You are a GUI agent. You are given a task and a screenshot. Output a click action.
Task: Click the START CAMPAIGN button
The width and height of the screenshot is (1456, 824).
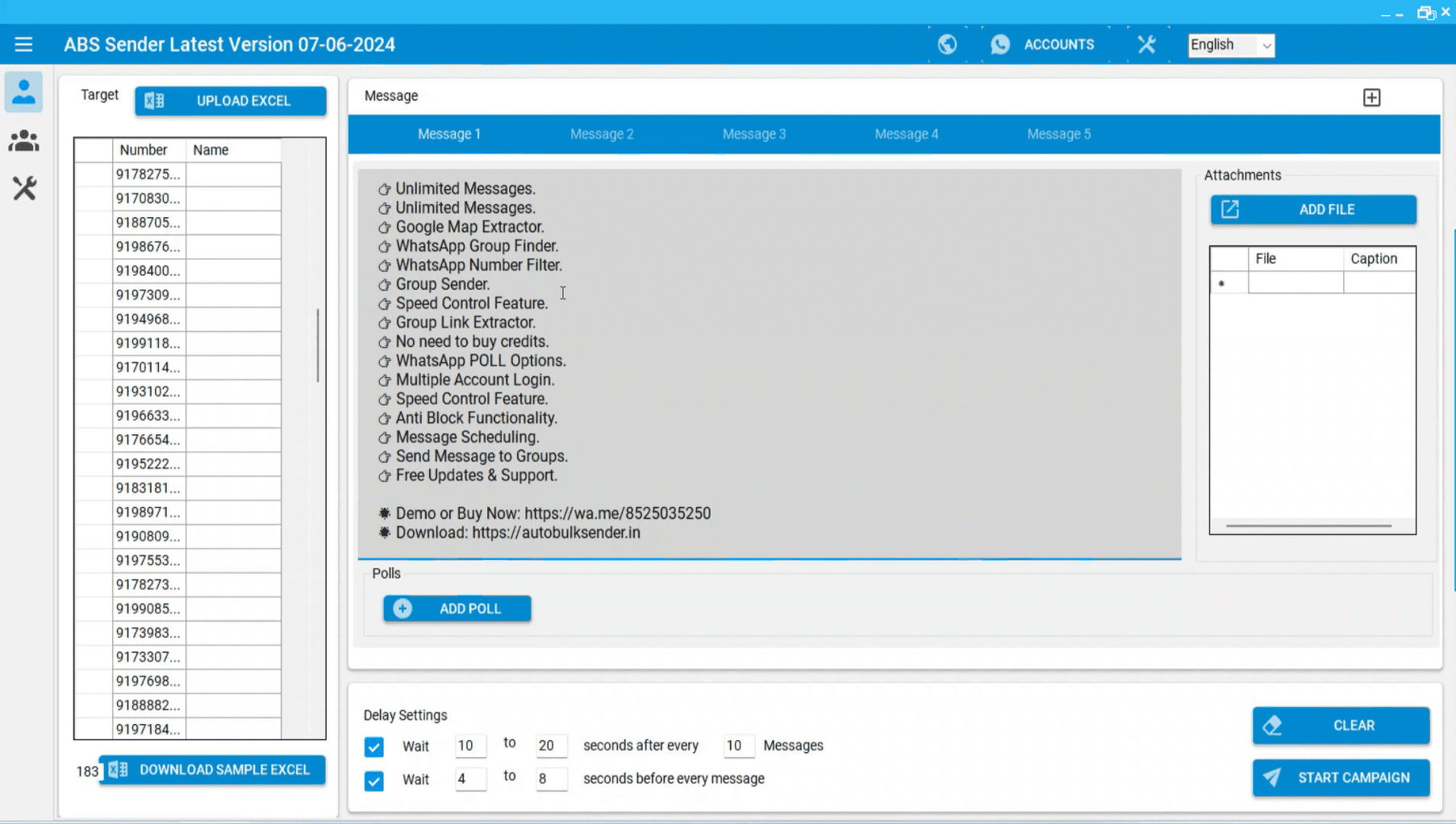pyautogui.click(x=1340, y=777)
